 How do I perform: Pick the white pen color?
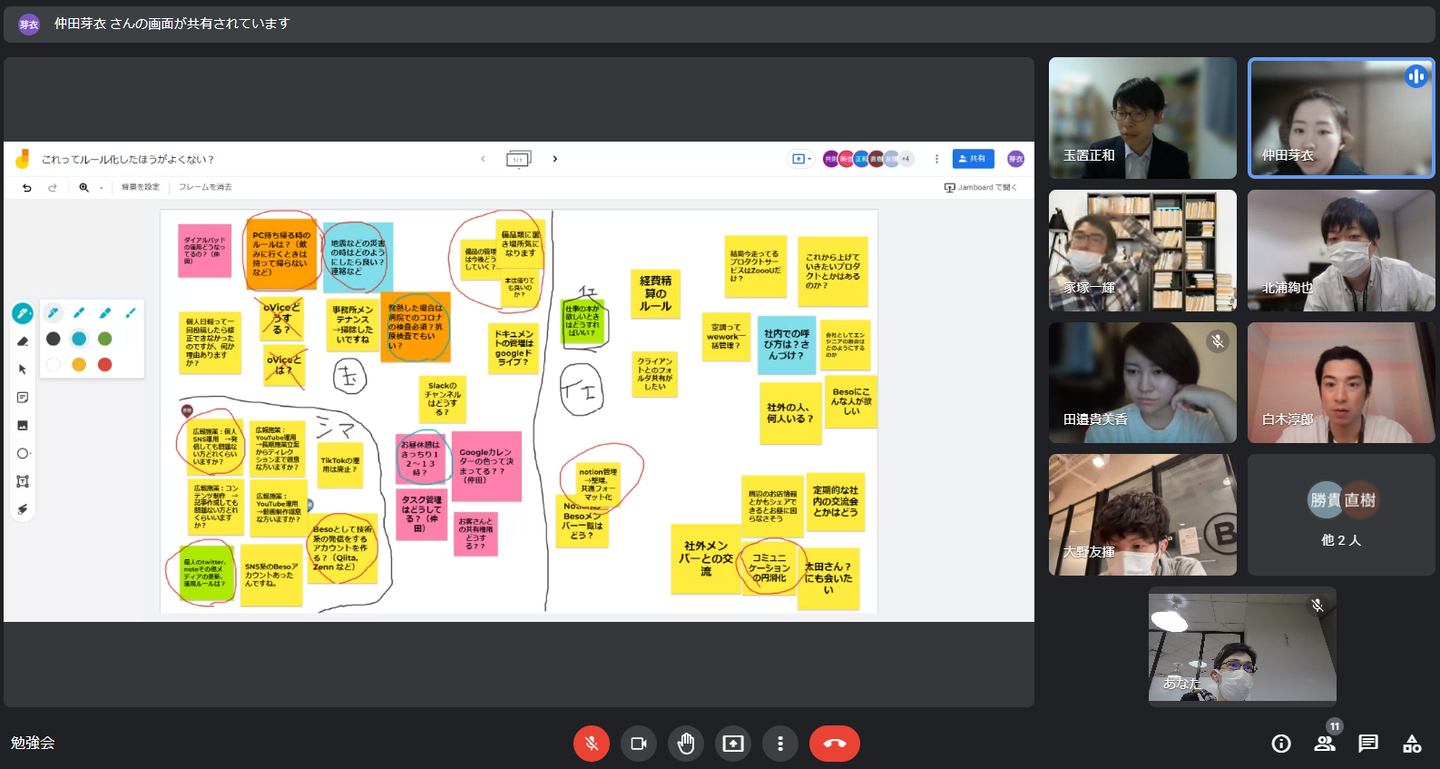(x=53, y=365)
